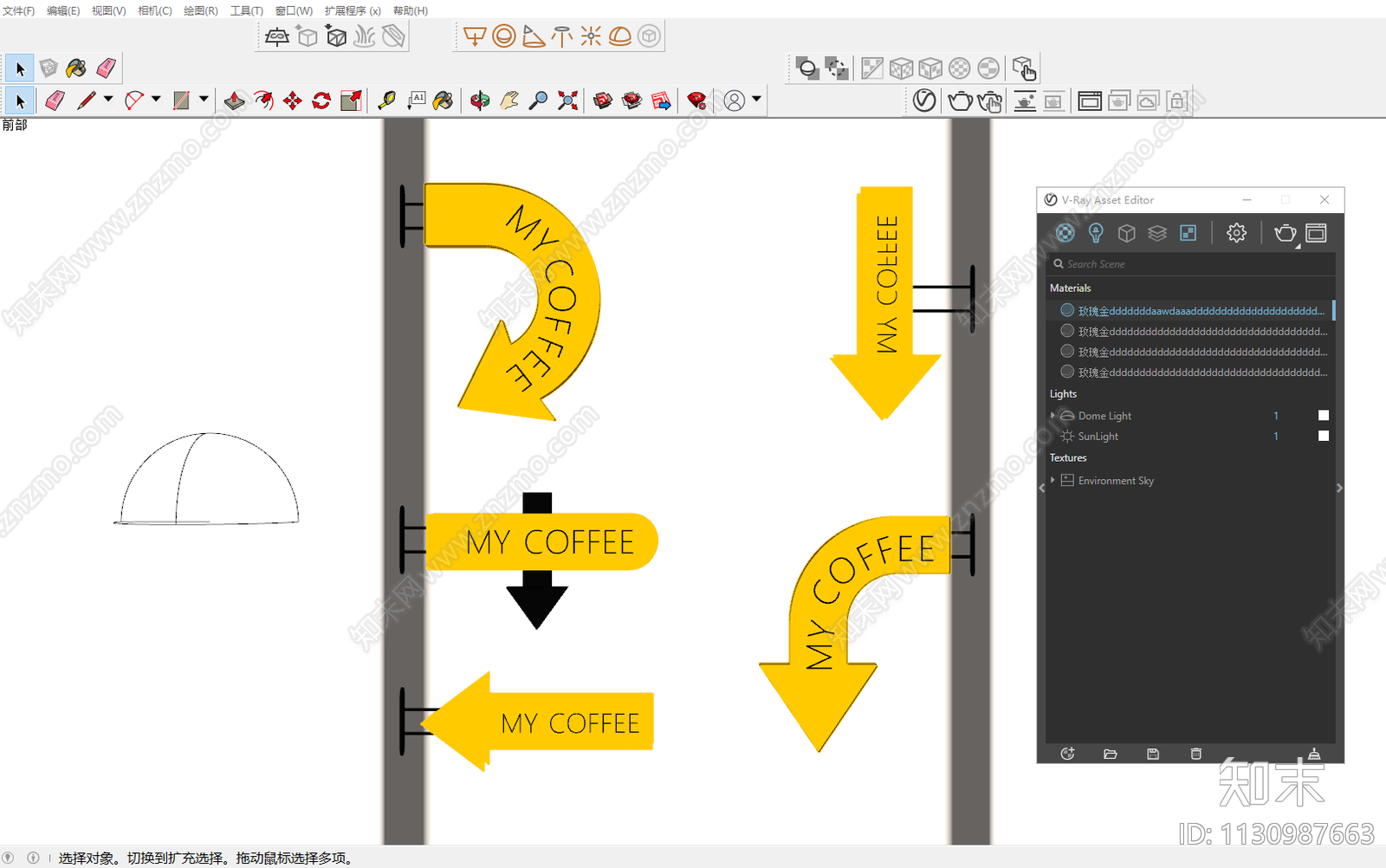Image resolution: width=1386 pixels, height=868 pixels.
Task: Toggle Dome Light on/off checkbox
Action: click(1324, 416)
